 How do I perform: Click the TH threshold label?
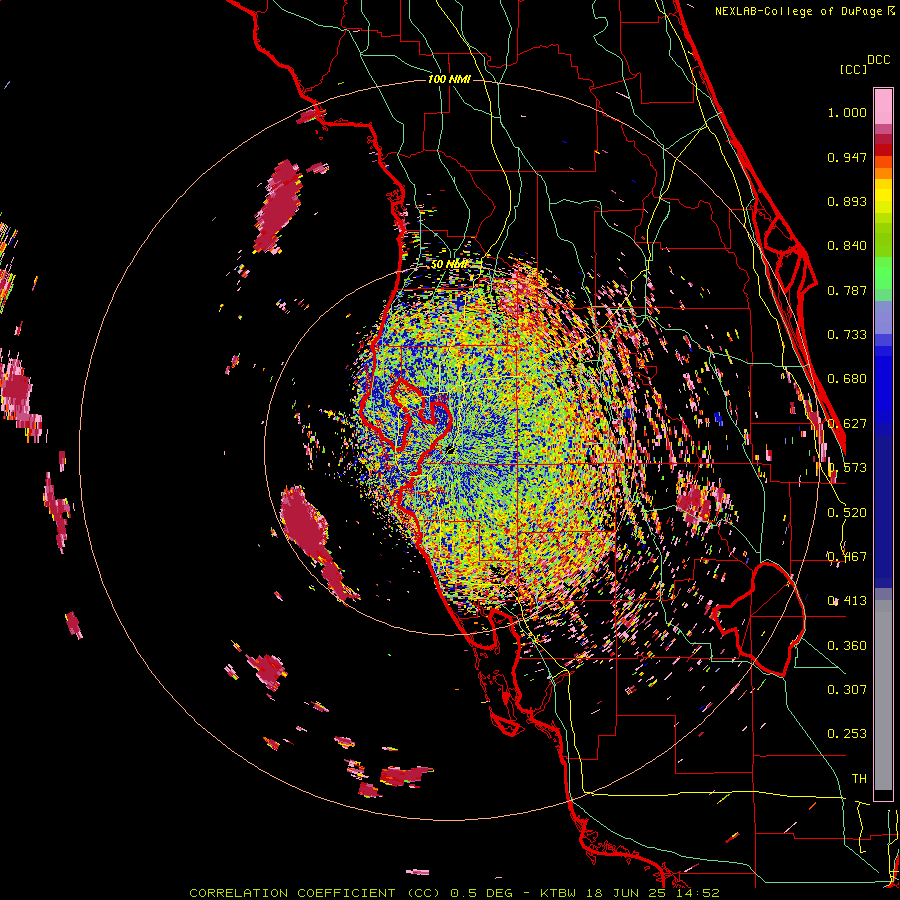[x=859, y=779]
